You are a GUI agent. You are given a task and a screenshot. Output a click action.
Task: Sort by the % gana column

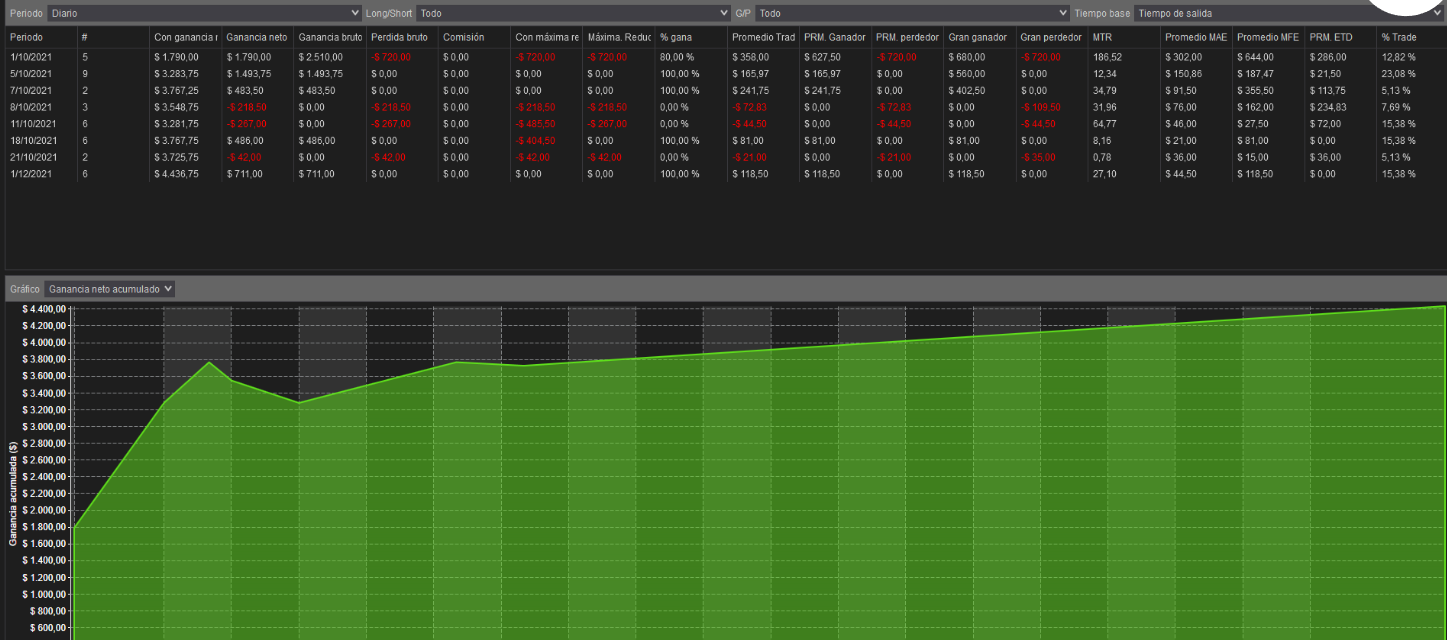(677, 37)
